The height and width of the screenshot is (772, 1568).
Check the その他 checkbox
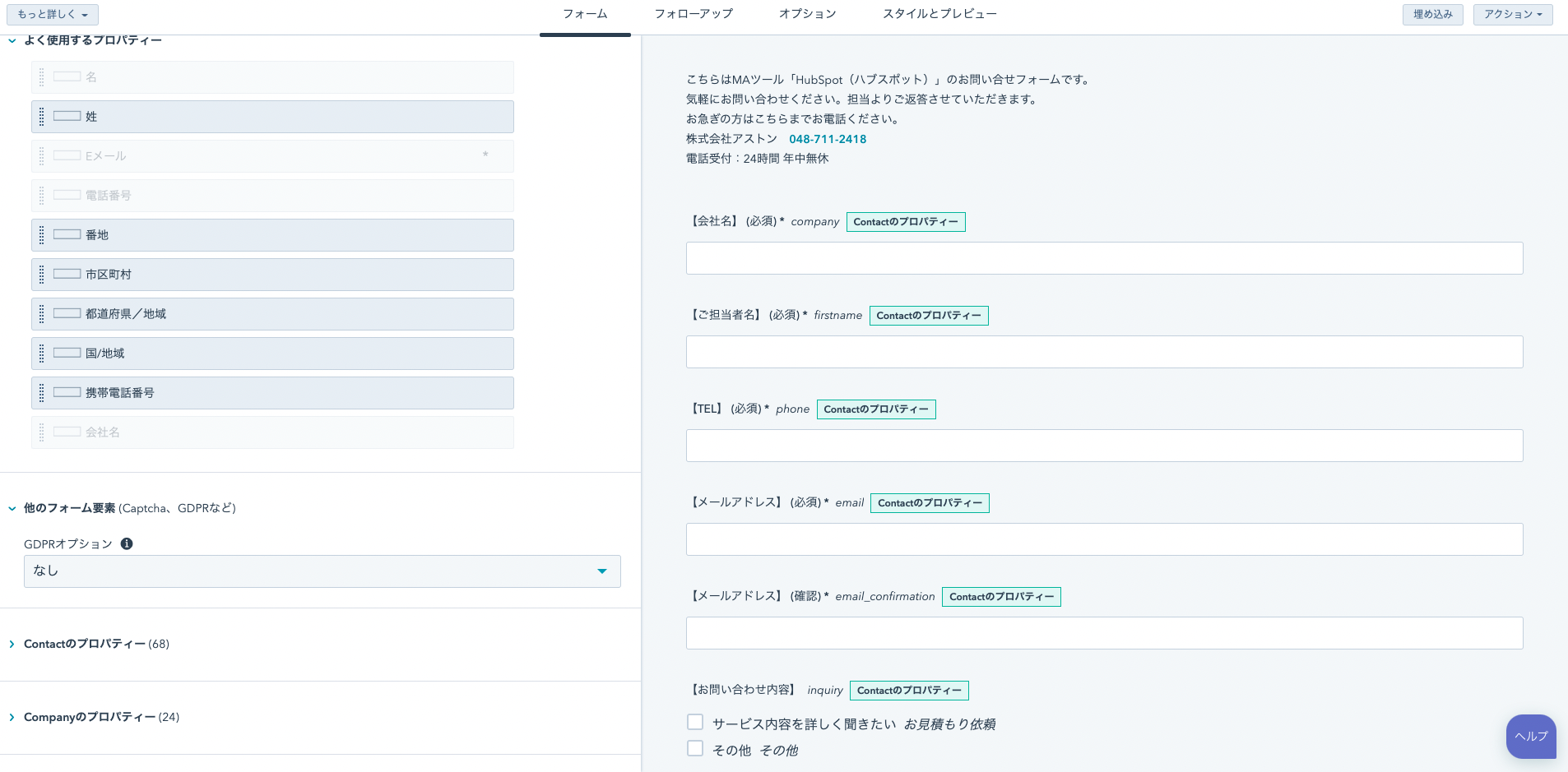click(695, 748)
